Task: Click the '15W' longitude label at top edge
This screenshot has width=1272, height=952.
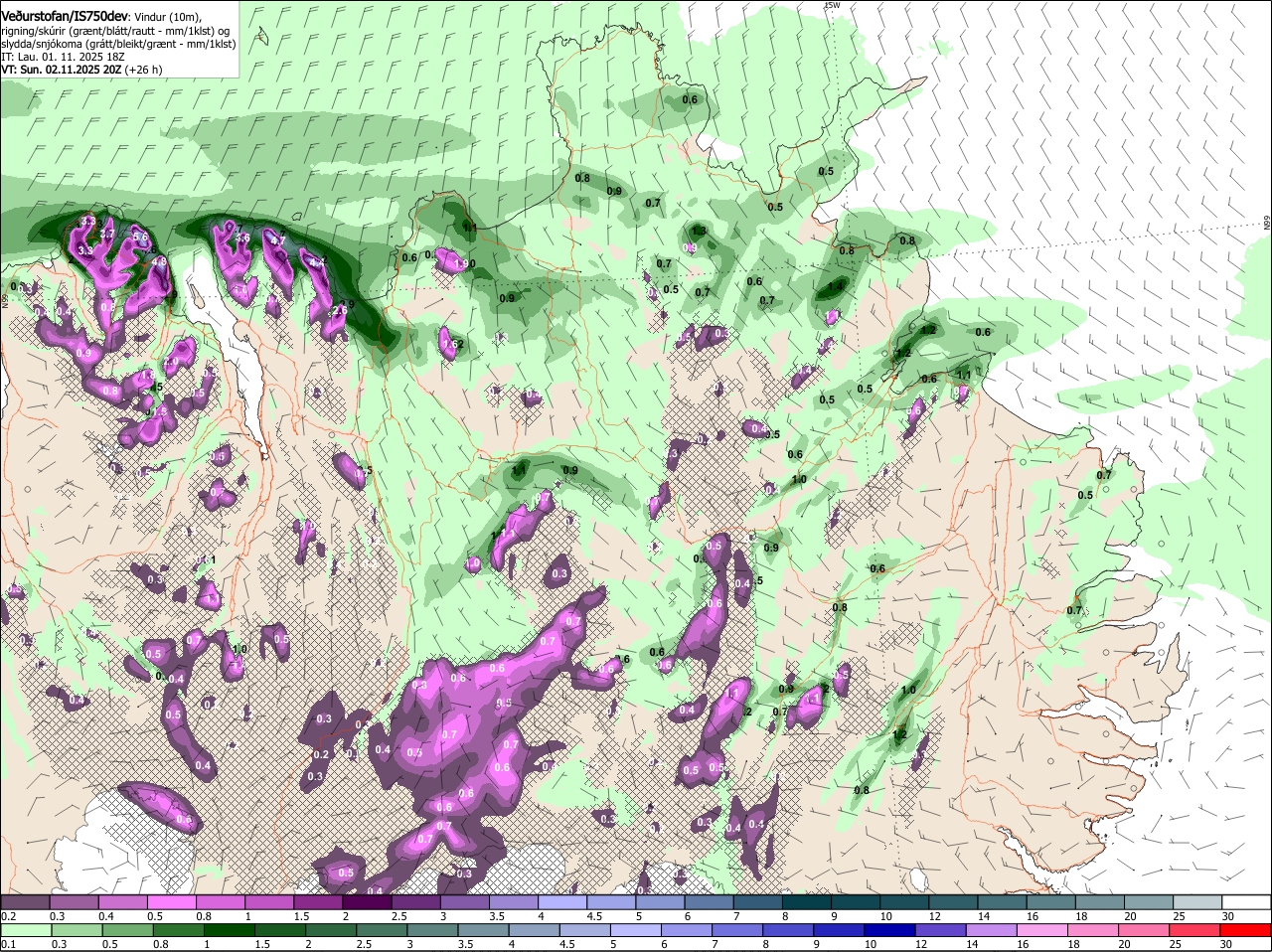Action: point(833,5)
